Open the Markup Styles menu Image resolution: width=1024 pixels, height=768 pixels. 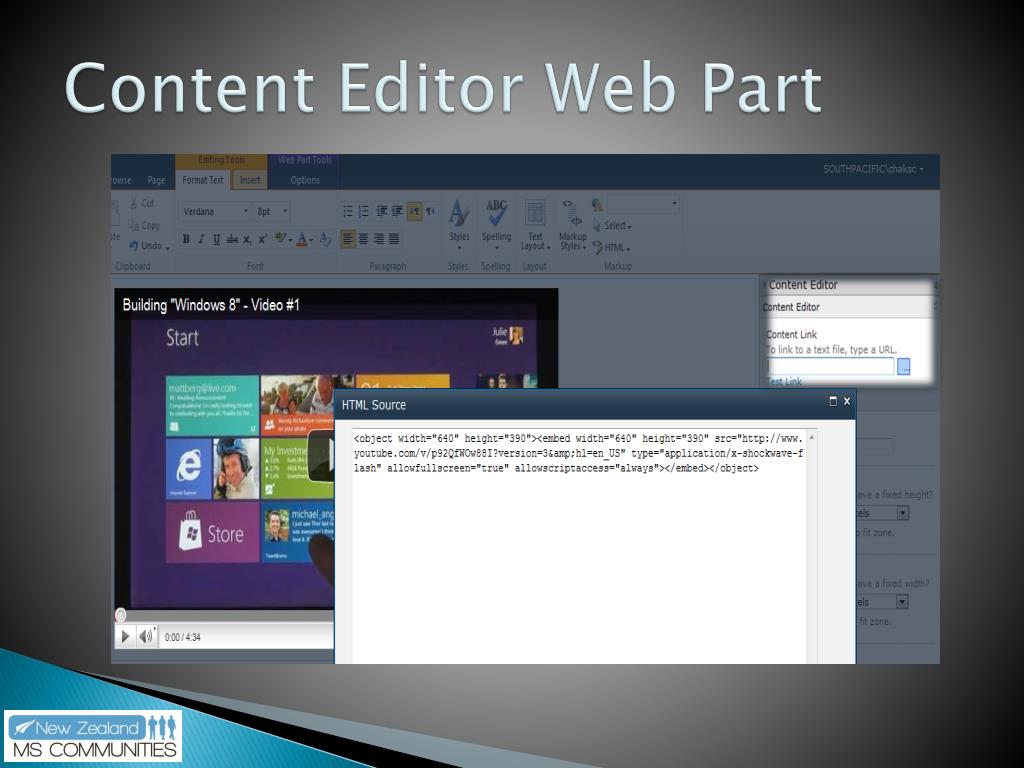coord(572,225)
